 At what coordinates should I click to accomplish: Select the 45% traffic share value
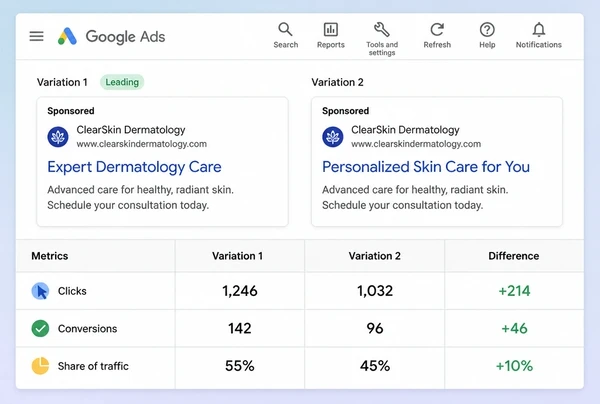375,366
